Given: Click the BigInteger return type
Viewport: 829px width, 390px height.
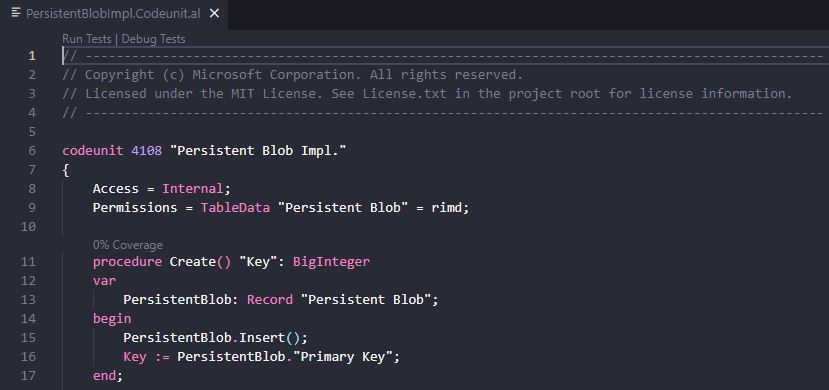Looking at the screenshot, I should click(x=331, y=262).
